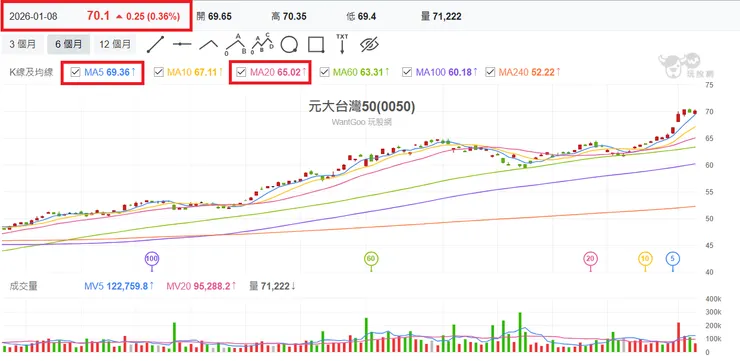Image resolution: width=740 pixels, height=361 pixels.
Task: Click the MA5 69.36 value label
Action: pos(110,72)
